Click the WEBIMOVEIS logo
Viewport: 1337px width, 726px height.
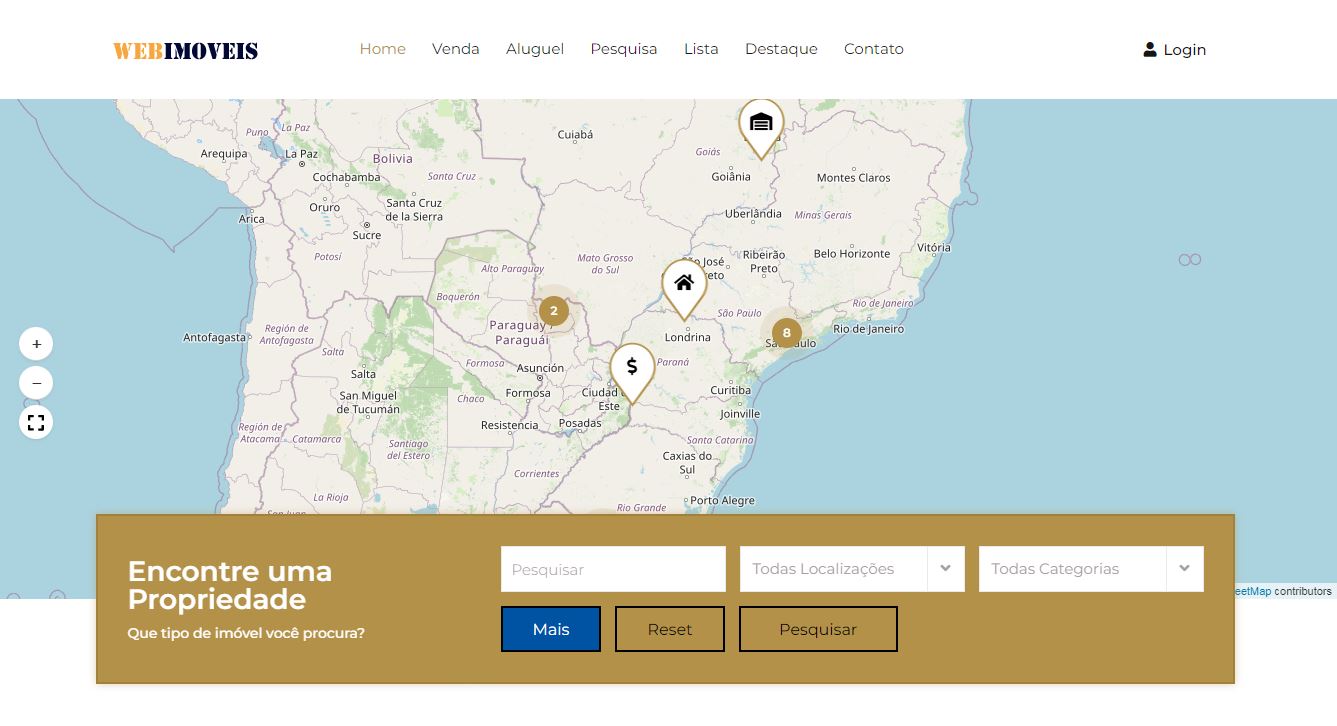tap(185, 50)
